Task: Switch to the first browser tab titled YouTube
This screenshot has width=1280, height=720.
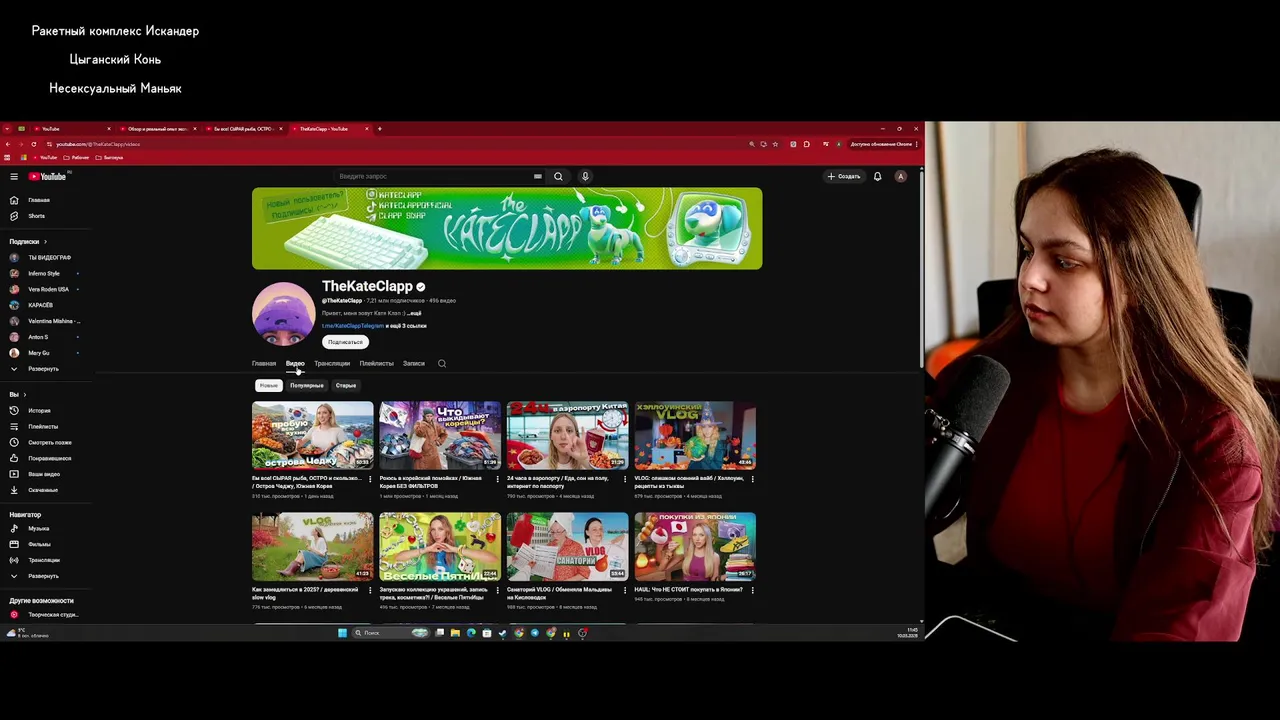Action: coord(70,129)
